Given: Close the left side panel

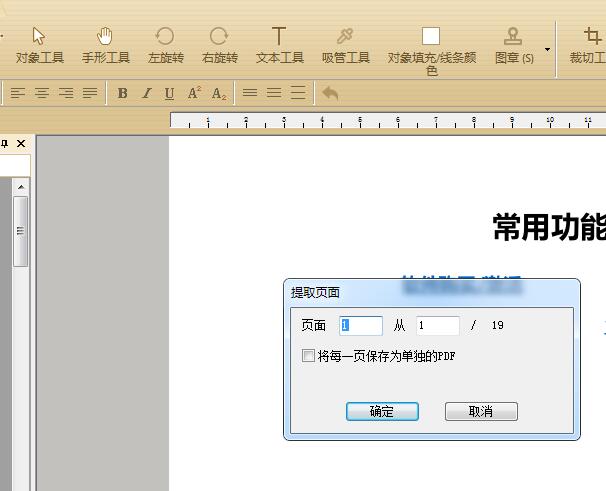Looking at the screenshot, I should (x=21, y=144).
